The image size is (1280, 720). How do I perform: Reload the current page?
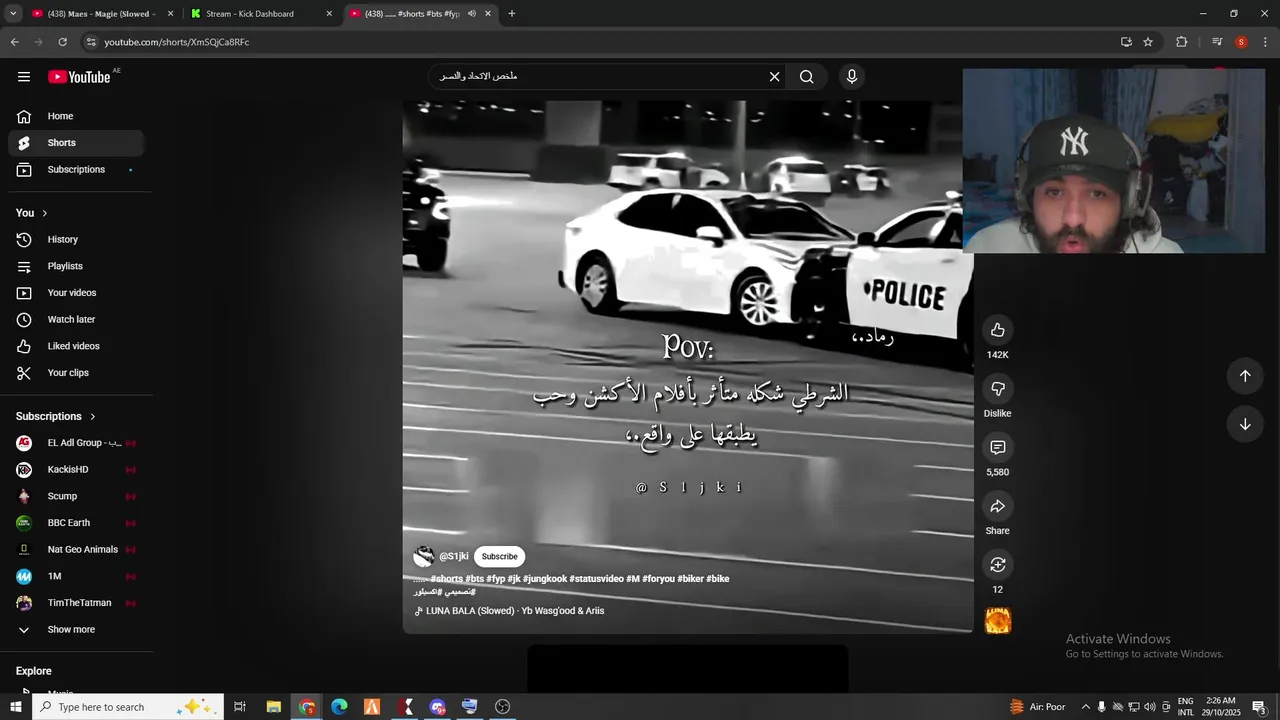pos(62,42)
